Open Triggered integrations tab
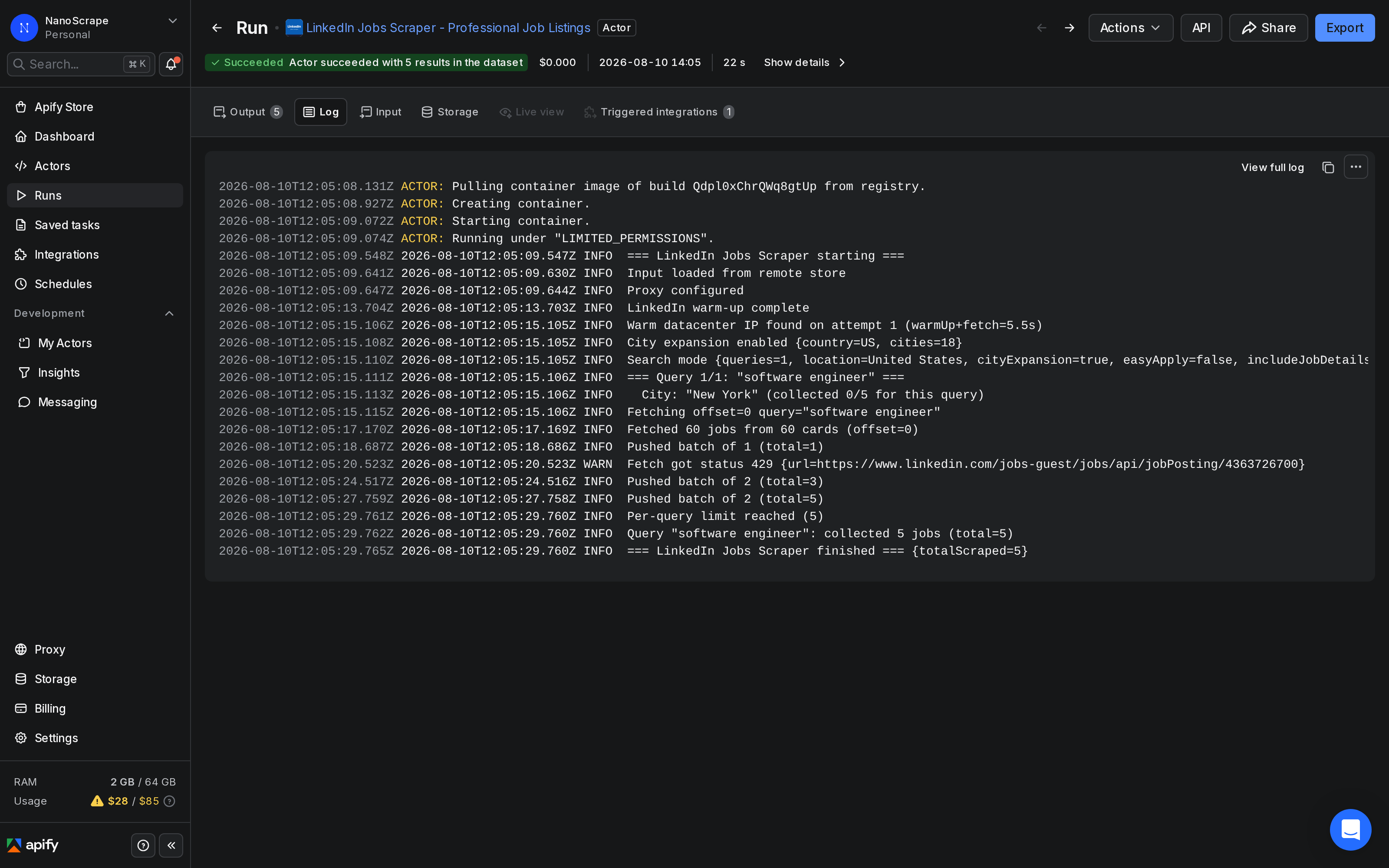This screenshot has width=1389, height=868. click(659, 112)
